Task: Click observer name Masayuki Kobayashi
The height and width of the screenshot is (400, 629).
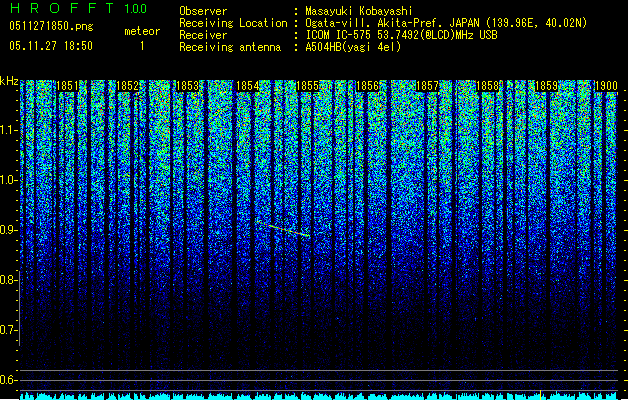Action: 359,11
